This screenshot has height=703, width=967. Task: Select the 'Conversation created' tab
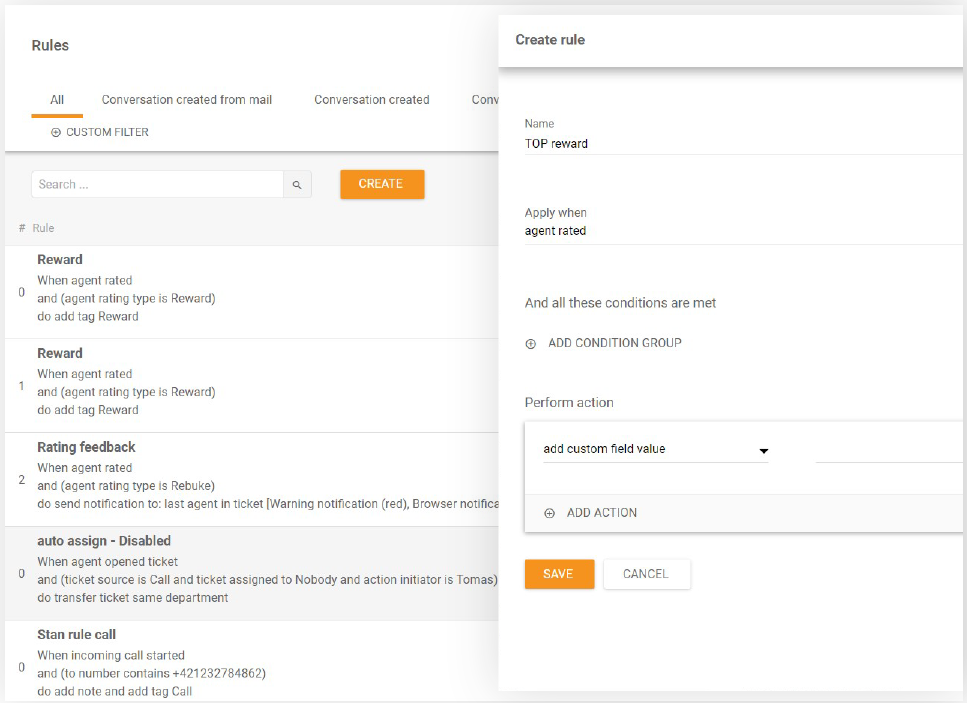click(372, 100)
